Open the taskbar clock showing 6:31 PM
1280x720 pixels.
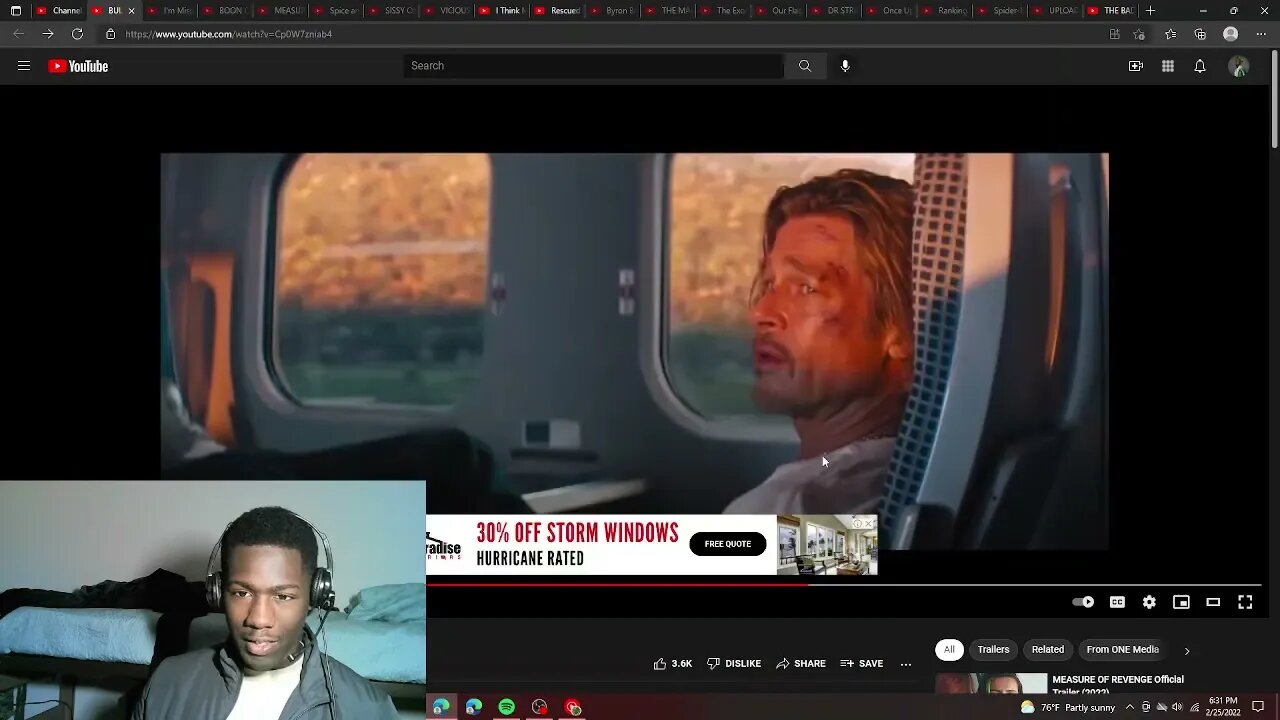pos(1223,707)
